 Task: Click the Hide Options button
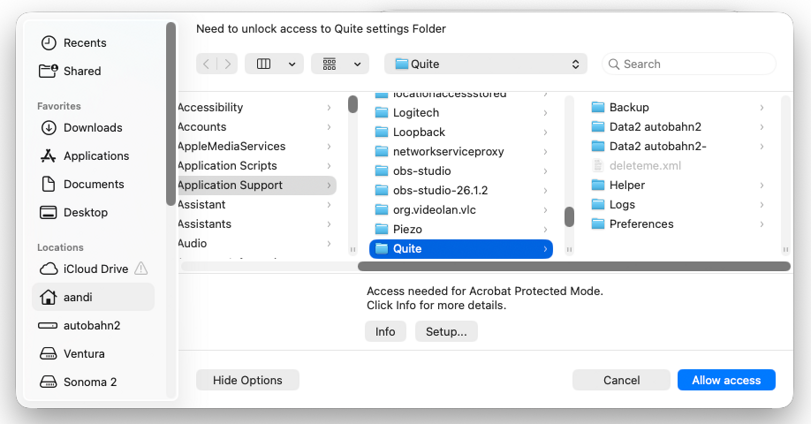coord(248,380)
